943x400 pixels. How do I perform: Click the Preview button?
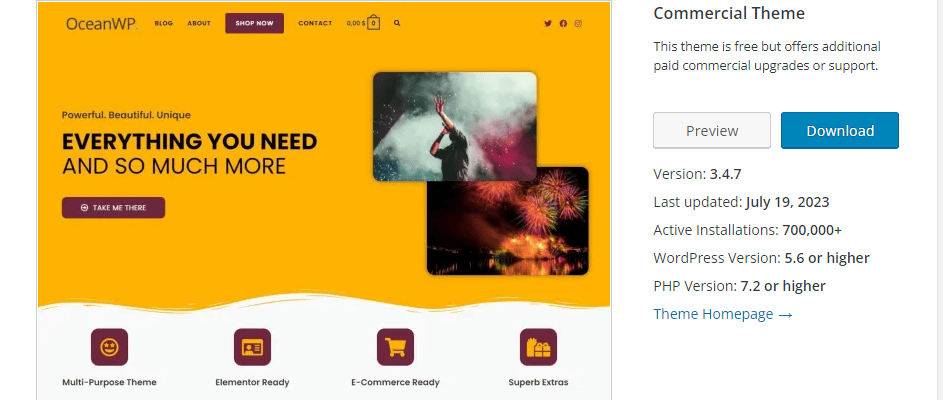712,131
